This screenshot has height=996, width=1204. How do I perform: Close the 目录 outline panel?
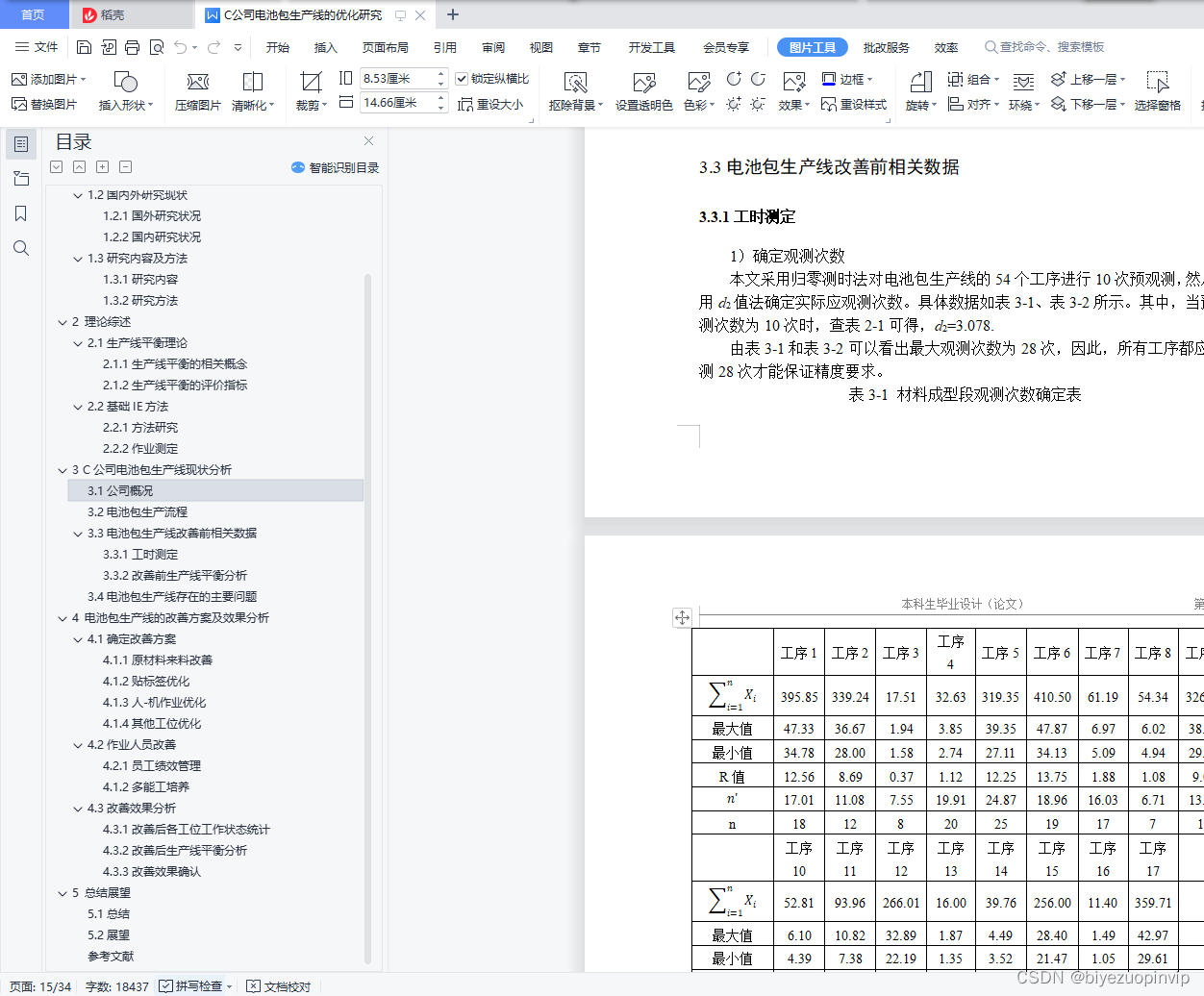point(368,141)
